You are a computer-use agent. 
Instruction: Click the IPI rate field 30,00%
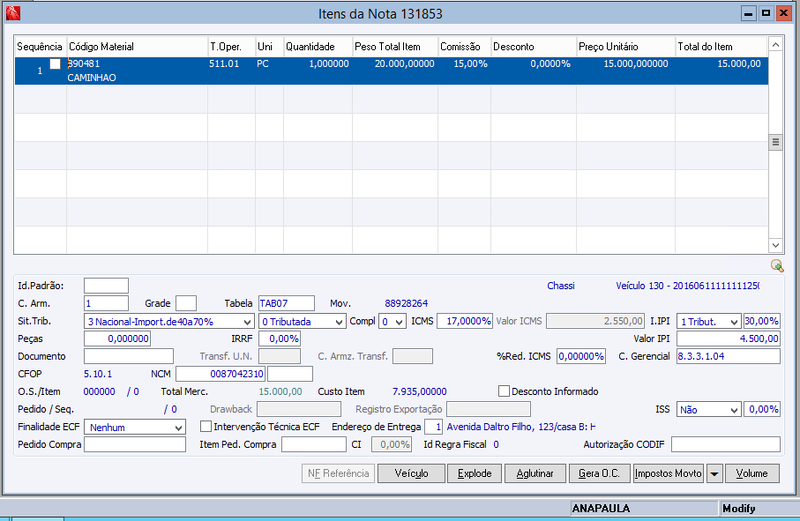pos(762,321)
